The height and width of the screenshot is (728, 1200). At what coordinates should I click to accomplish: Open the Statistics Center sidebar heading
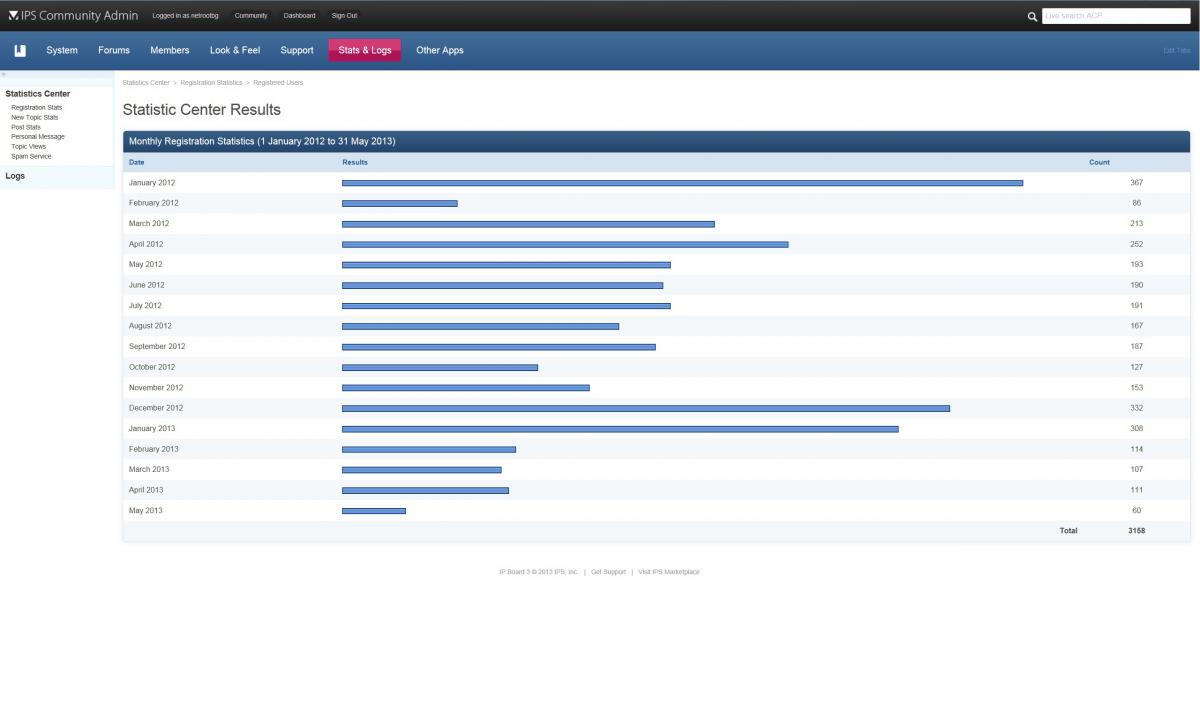[x=38, y=94]
